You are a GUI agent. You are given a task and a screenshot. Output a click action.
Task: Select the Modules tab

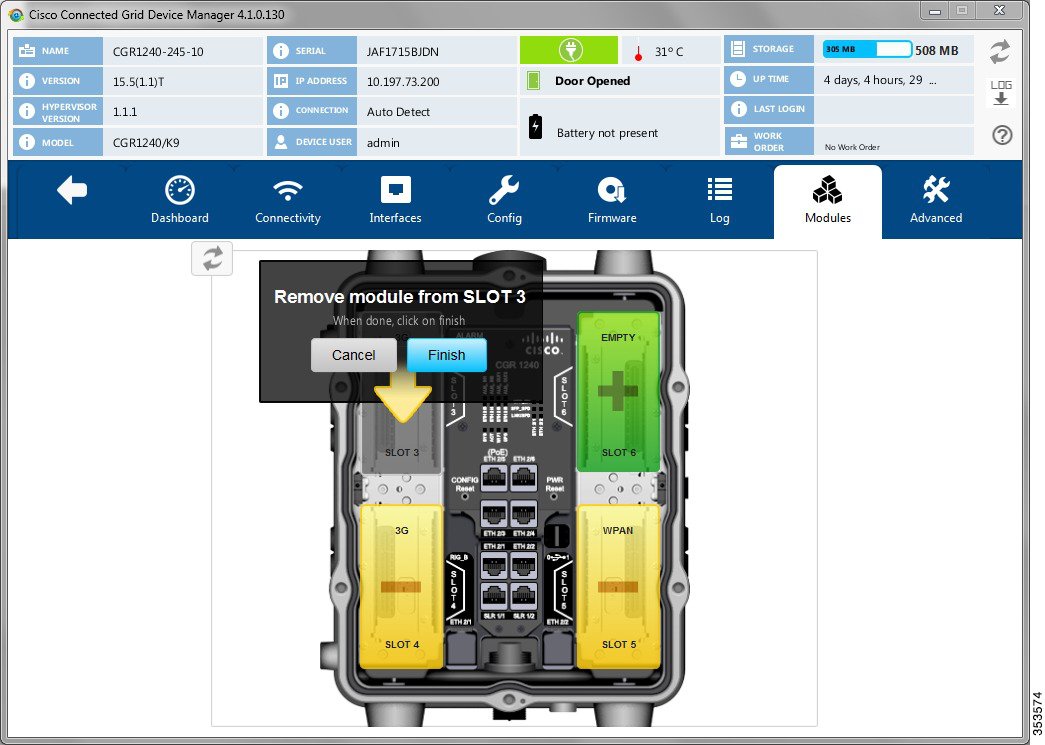pos(828,201)
